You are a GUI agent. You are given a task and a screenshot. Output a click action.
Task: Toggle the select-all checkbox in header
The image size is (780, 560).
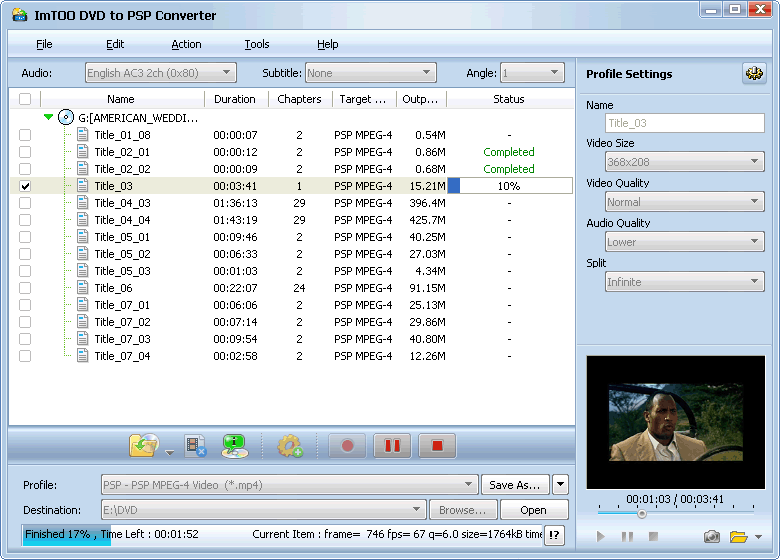(25, 99)
